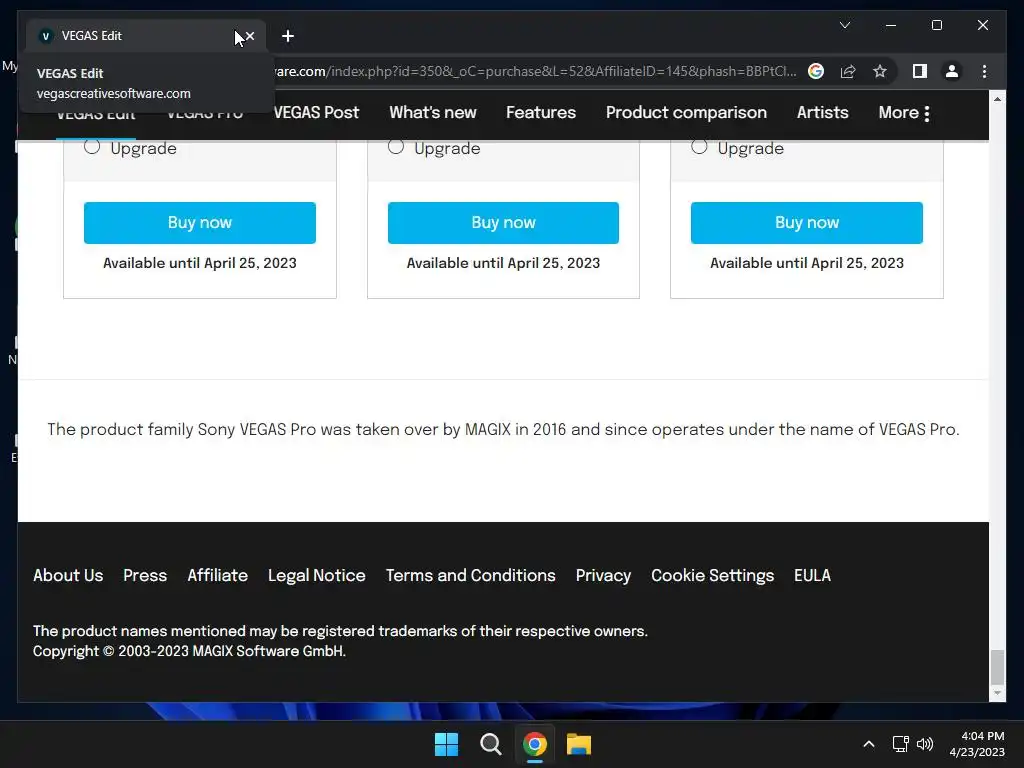Open the clock and date panel
1024x768 pixels.
tap(977, 744)
